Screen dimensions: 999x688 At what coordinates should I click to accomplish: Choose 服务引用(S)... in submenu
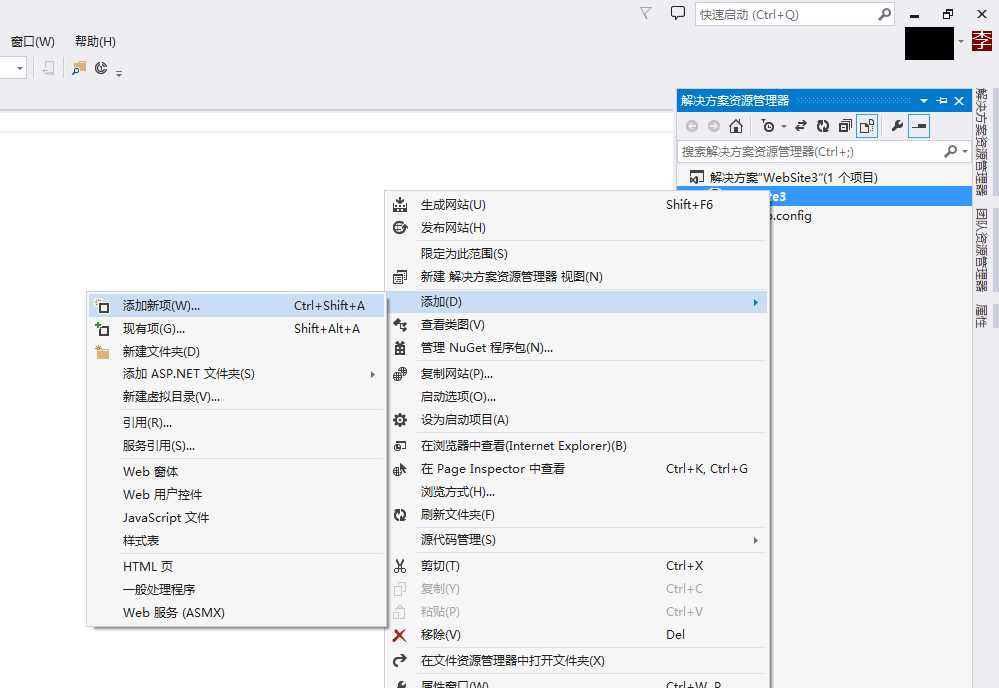point(237,446)
